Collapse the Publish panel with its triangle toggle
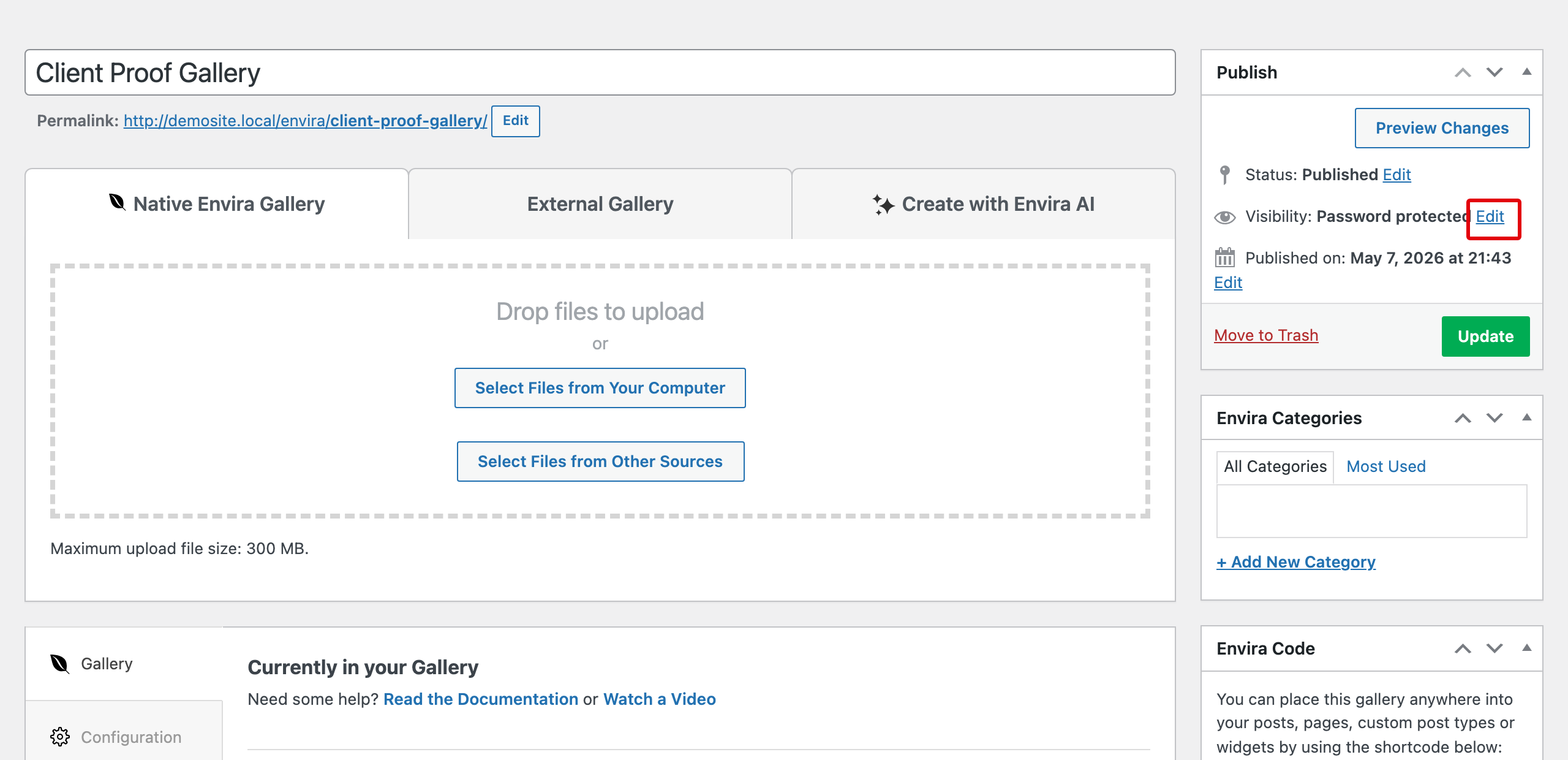Screen dimensions: 1568x760 [1526, 72]
